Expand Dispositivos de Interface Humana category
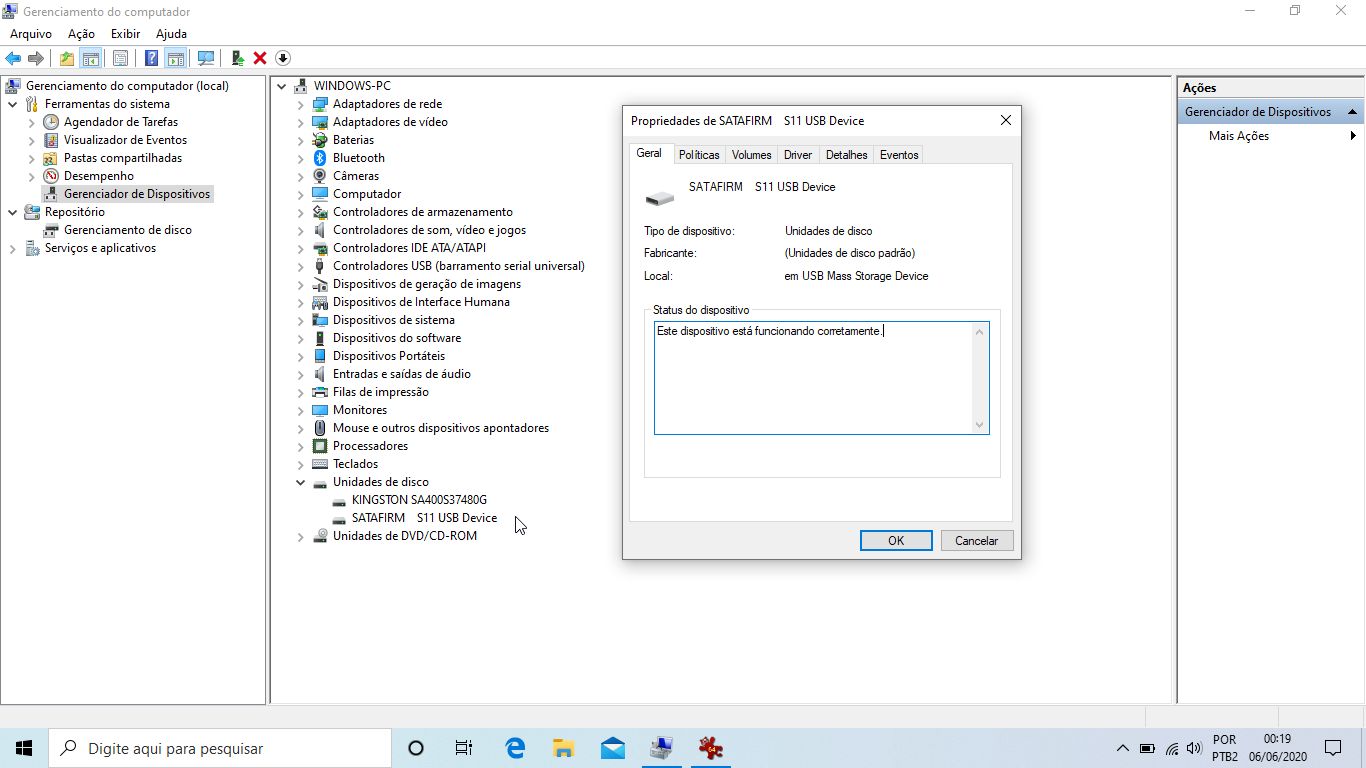1366x768 pixels. (x=300, y=302)
